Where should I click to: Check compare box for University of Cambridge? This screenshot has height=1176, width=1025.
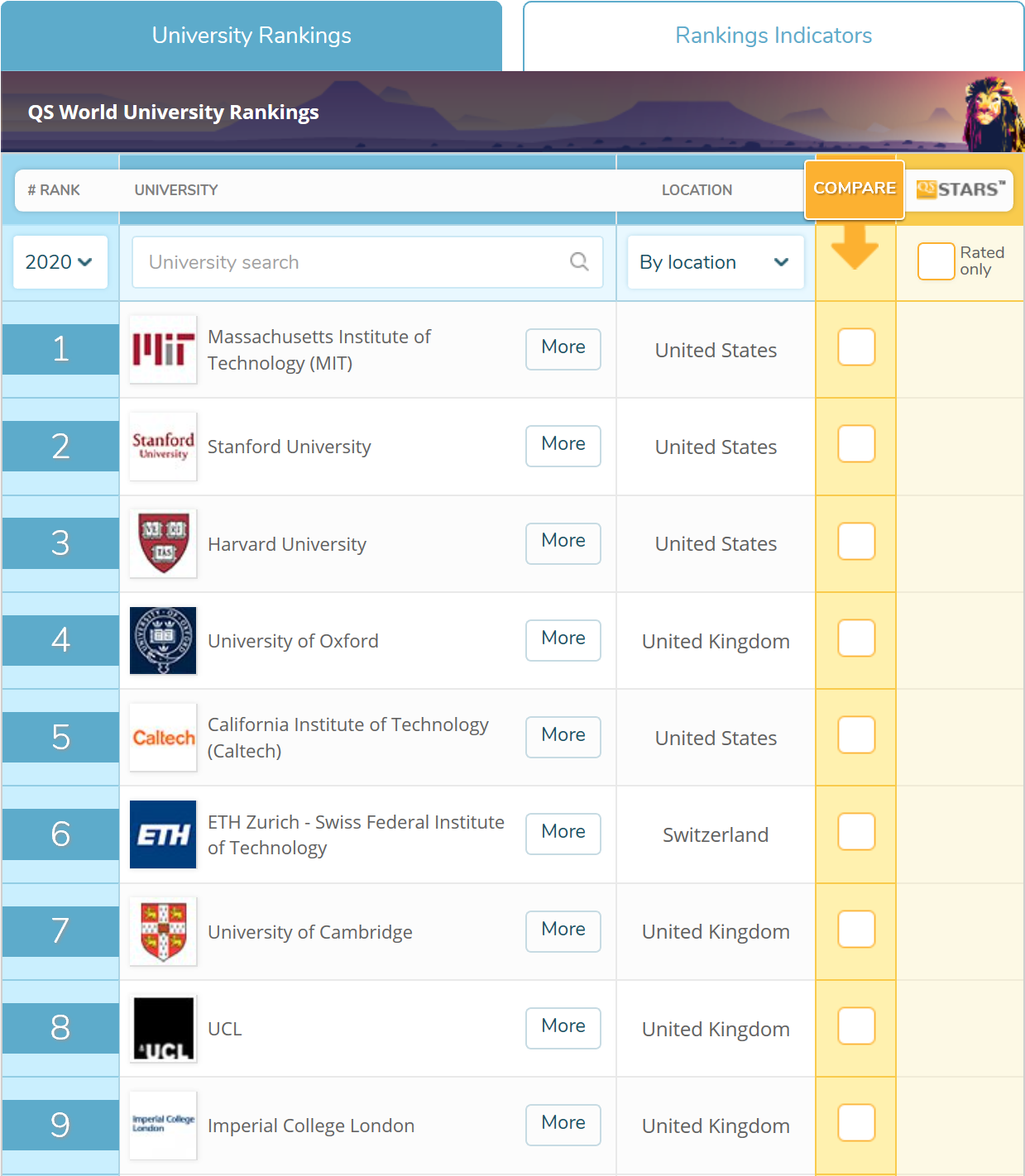[856, 930]
